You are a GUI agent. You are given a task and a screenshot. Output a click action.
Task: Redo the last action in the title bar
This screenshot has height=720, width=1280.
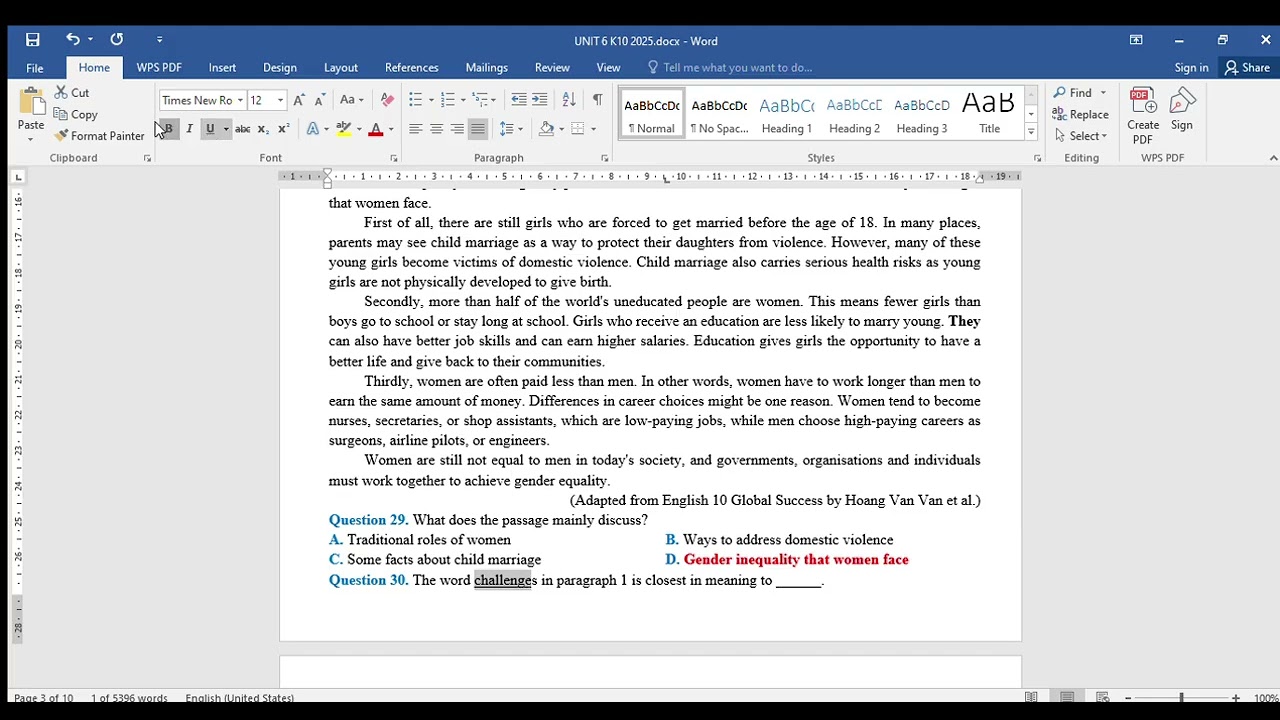point(117,40)
